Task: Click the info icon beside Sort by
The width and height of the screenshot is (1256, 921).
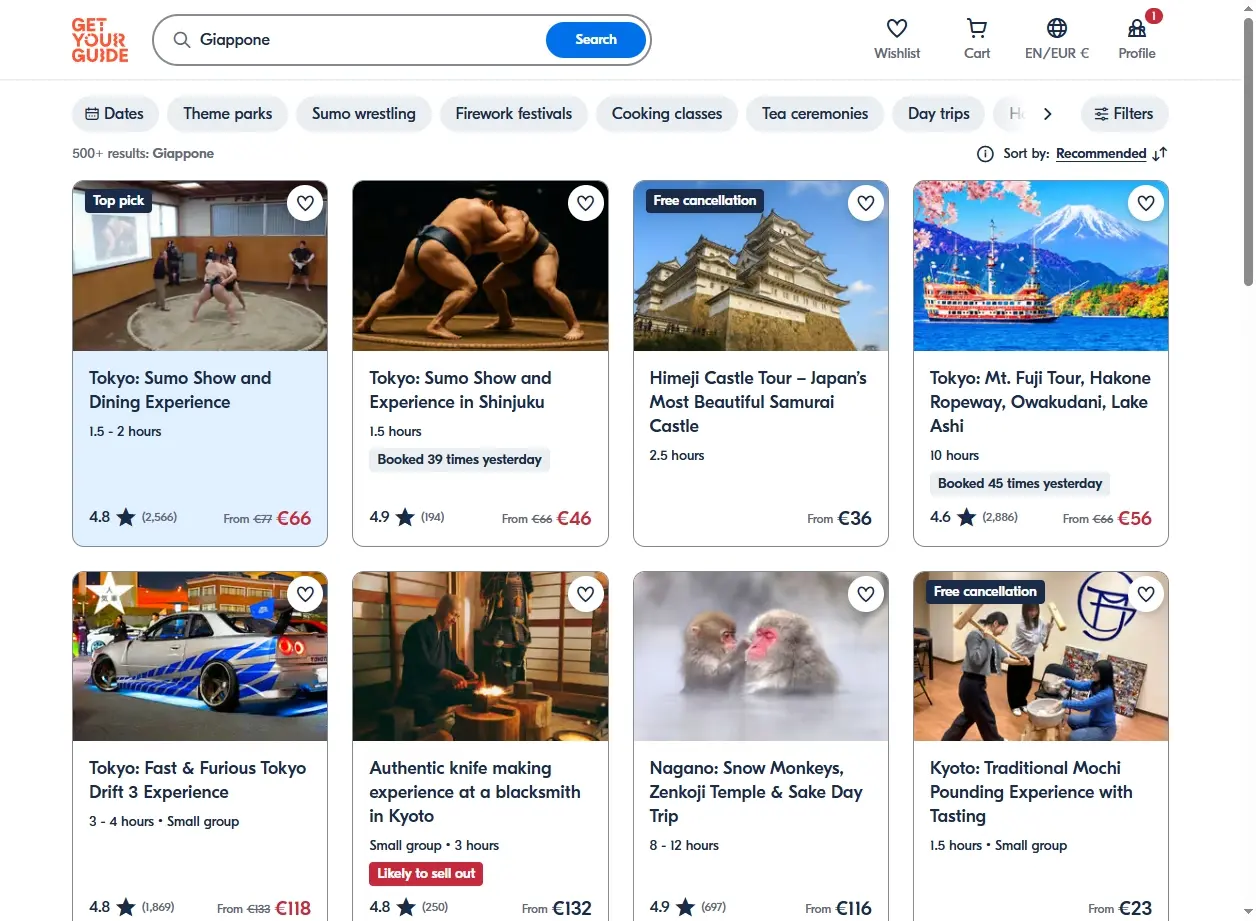Action: click(985, 154)
